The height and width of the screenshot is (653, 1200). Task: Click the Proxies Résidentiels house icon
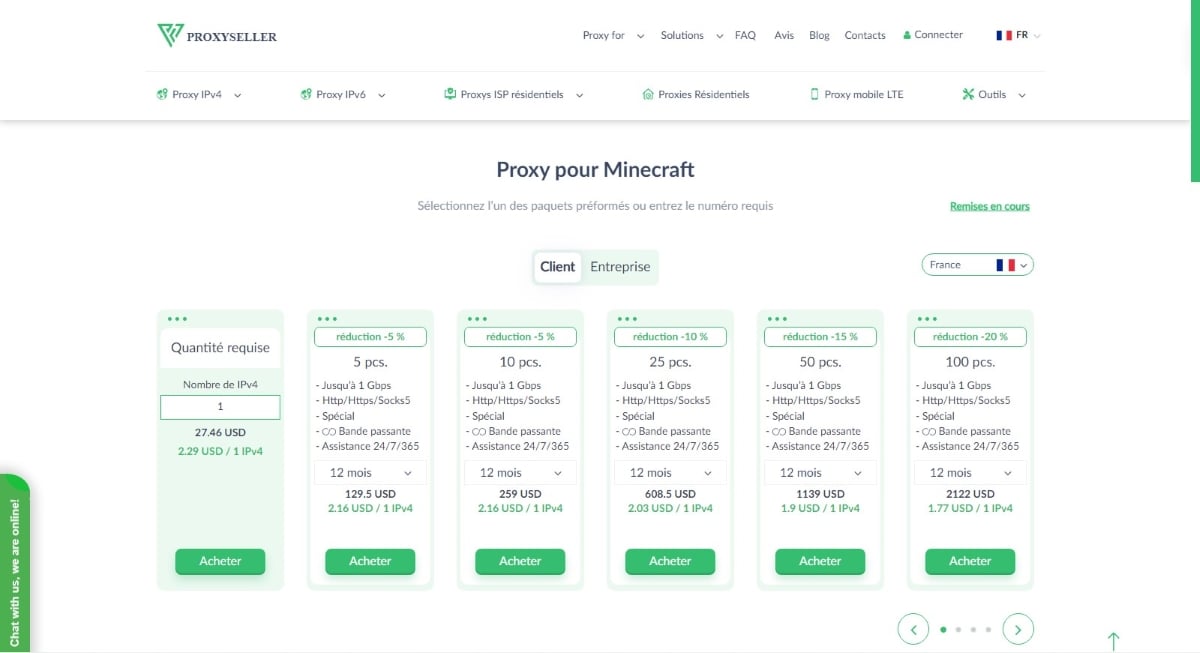click(x=648, y=95)
